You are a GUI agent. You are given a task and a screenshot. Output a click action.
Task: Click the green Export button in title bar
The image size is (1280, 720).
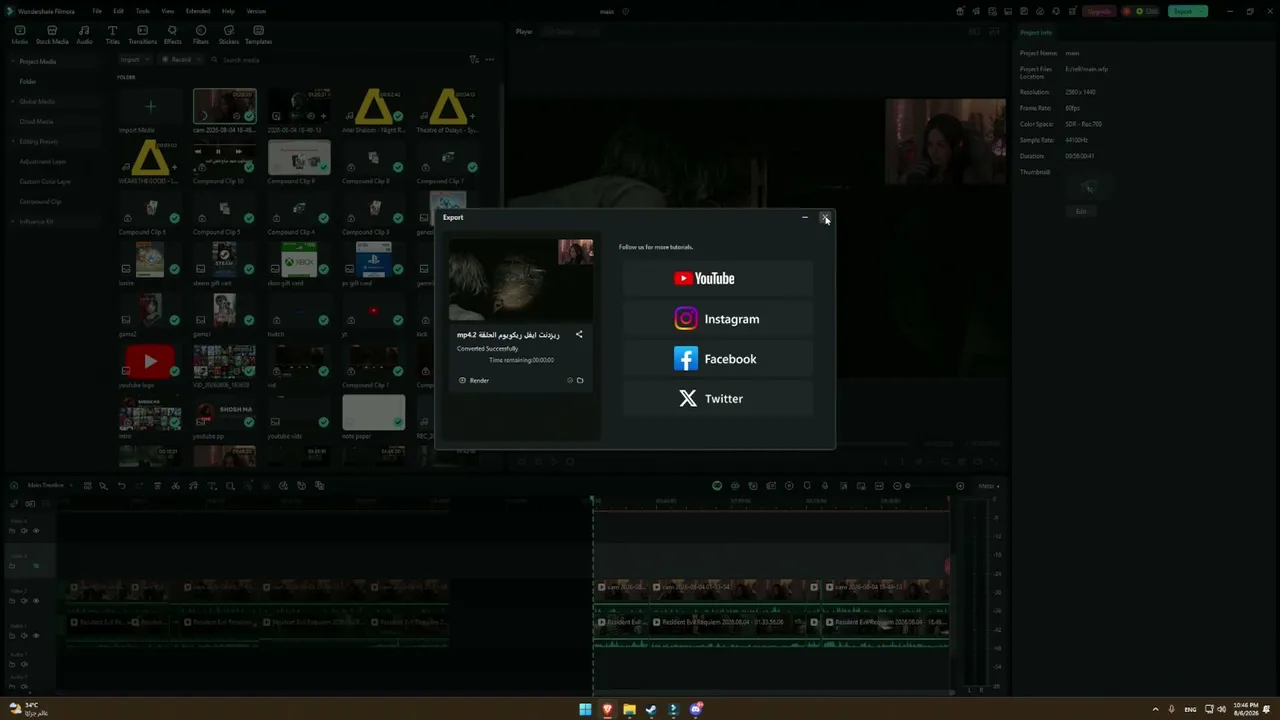click(1188, 11)
